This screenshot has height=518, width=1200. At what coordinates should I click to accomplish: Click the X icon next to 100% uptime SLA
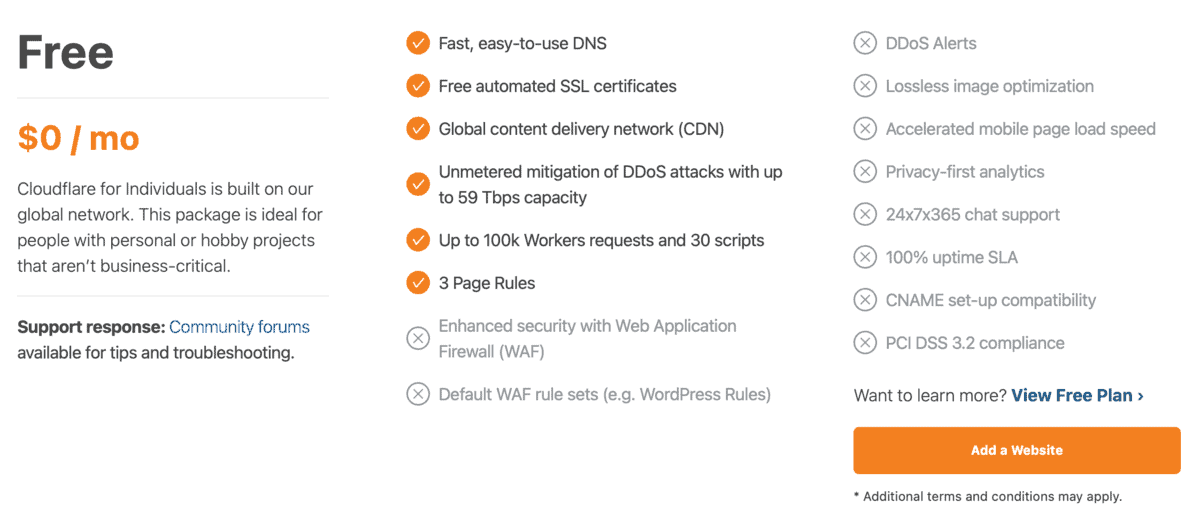tap(865, 257)
